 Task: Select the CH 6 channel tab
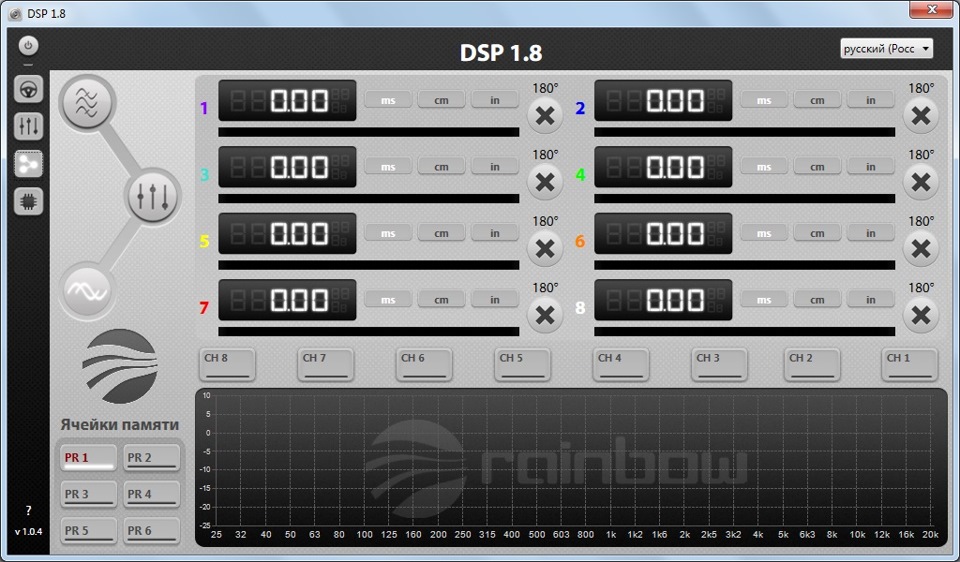point(424,365)
